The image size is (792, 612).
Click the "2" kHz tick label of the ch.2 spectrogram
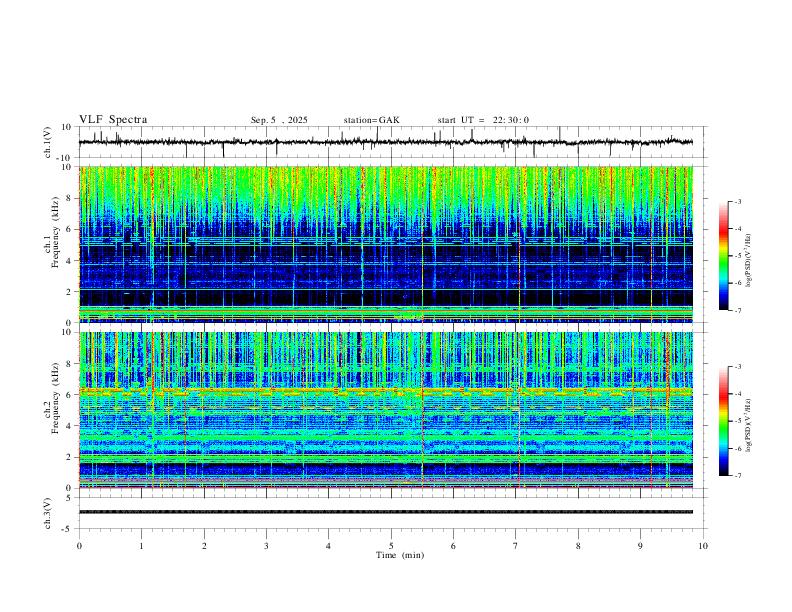(70, 457)
